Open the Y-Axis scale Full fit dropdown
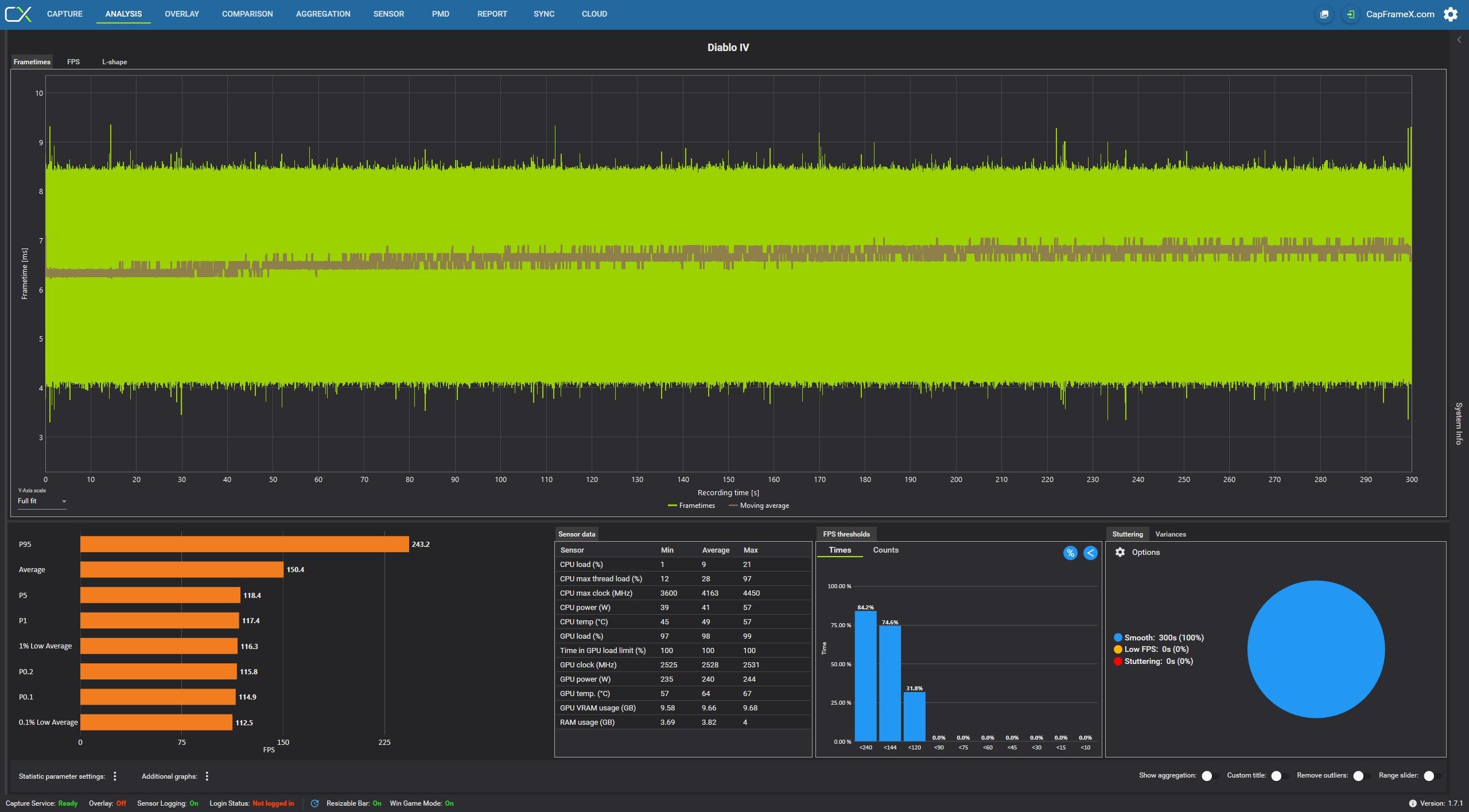 click(x=42, y=501)
